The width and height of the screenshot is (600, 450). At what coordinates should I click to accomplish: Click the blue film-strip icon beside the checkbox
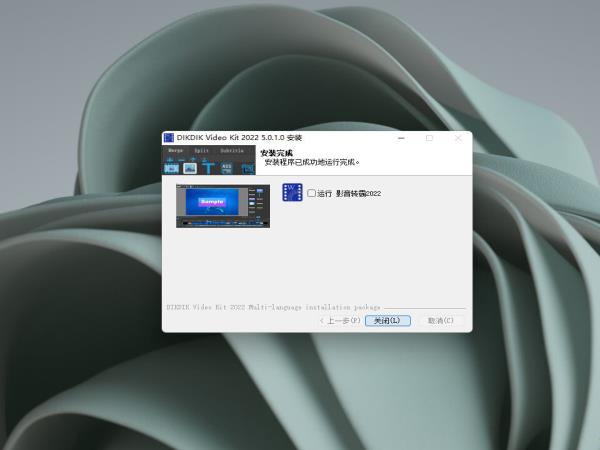pos(292,193)
